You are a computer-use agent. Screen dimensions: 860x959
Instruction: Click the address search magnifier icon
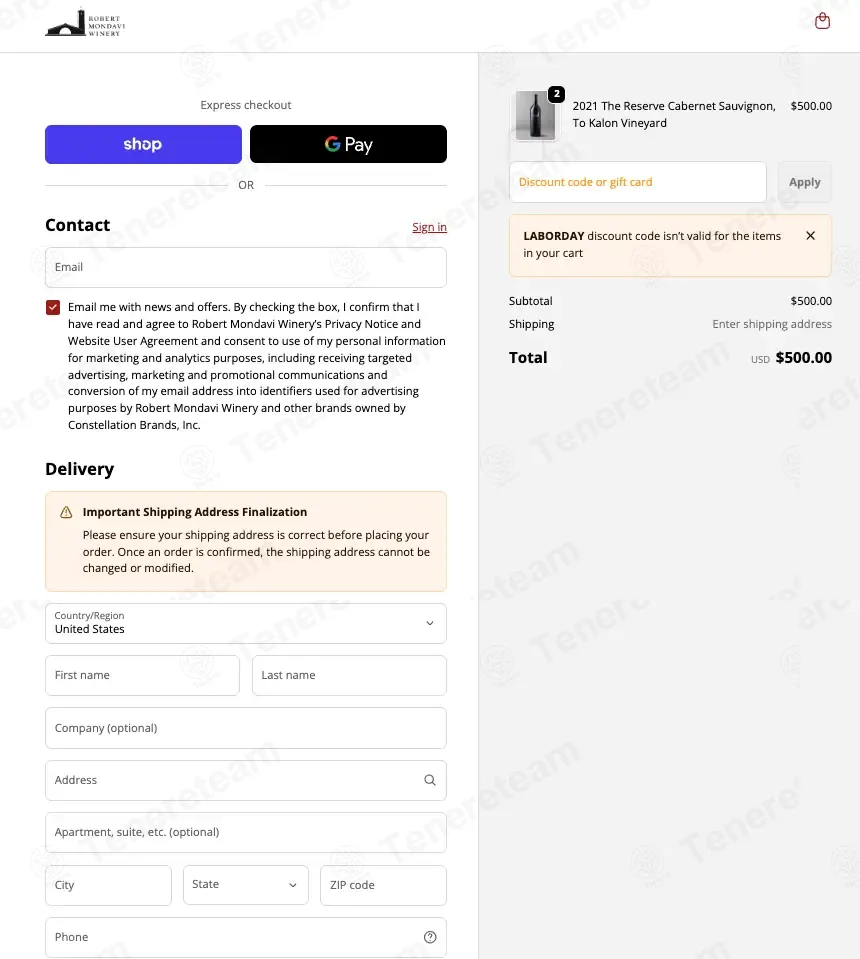tap(430, 780)
